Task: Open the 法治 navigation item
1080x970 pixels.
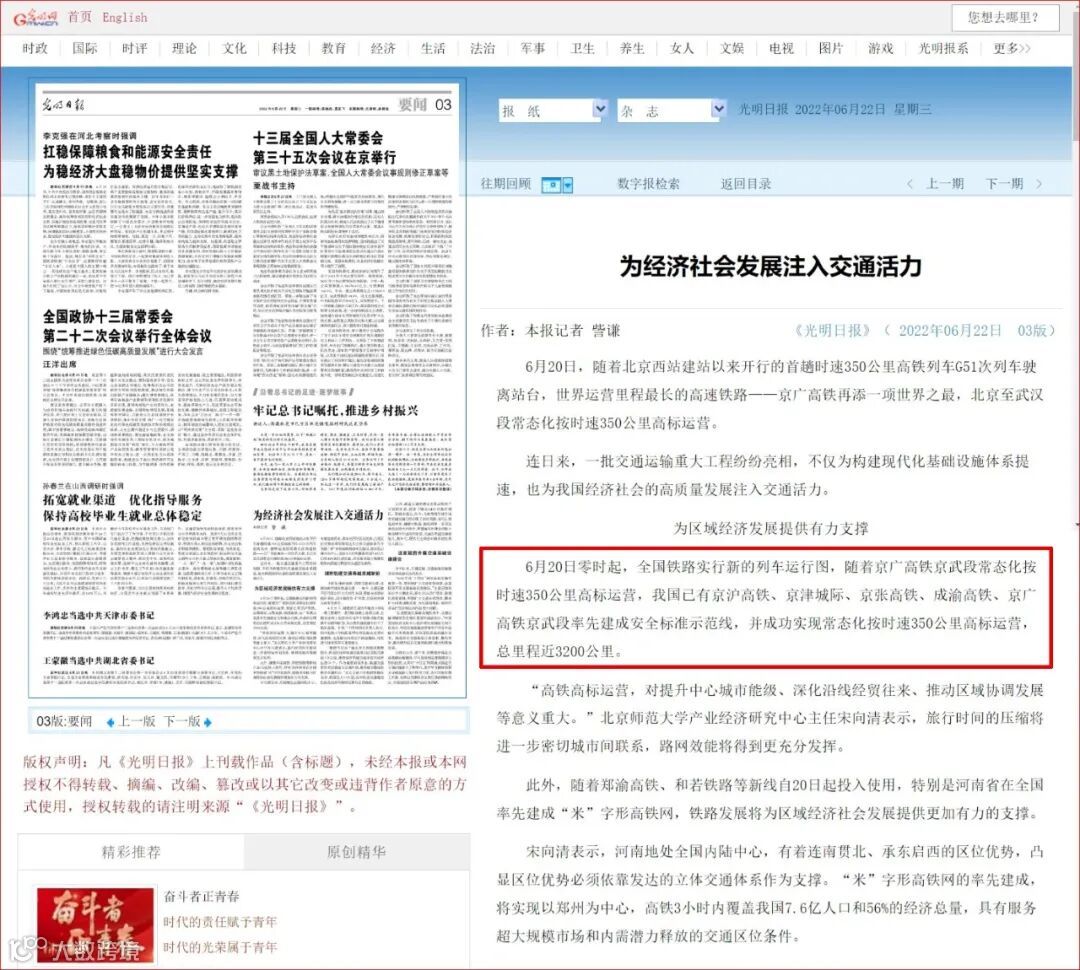Action: pos(482,48)
